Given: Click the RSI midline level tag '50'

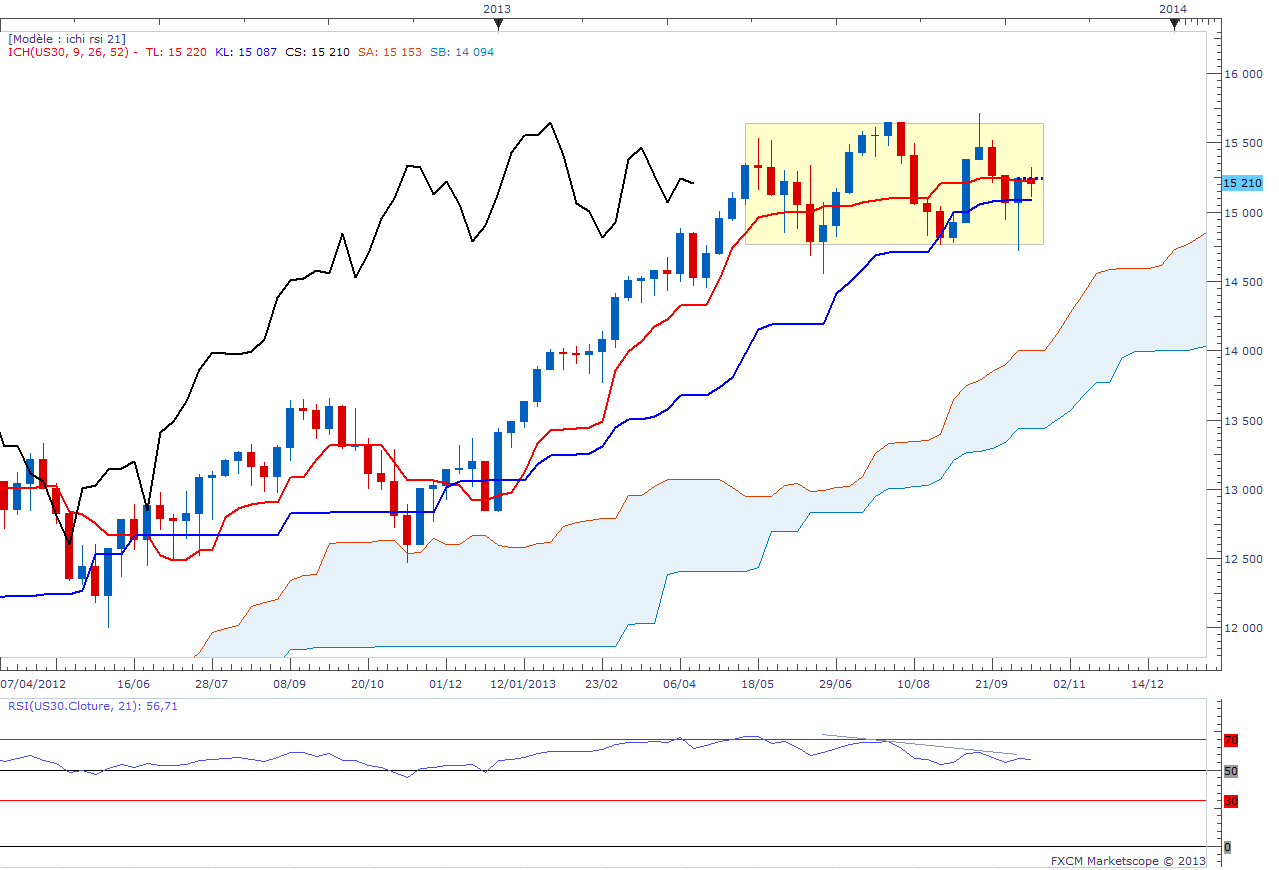Looking at the screenshot, I should point(1231,771).
